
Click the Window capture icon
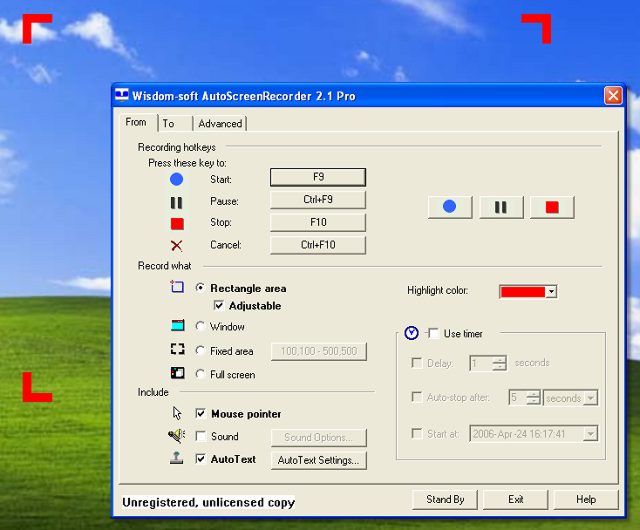[178, 325]
